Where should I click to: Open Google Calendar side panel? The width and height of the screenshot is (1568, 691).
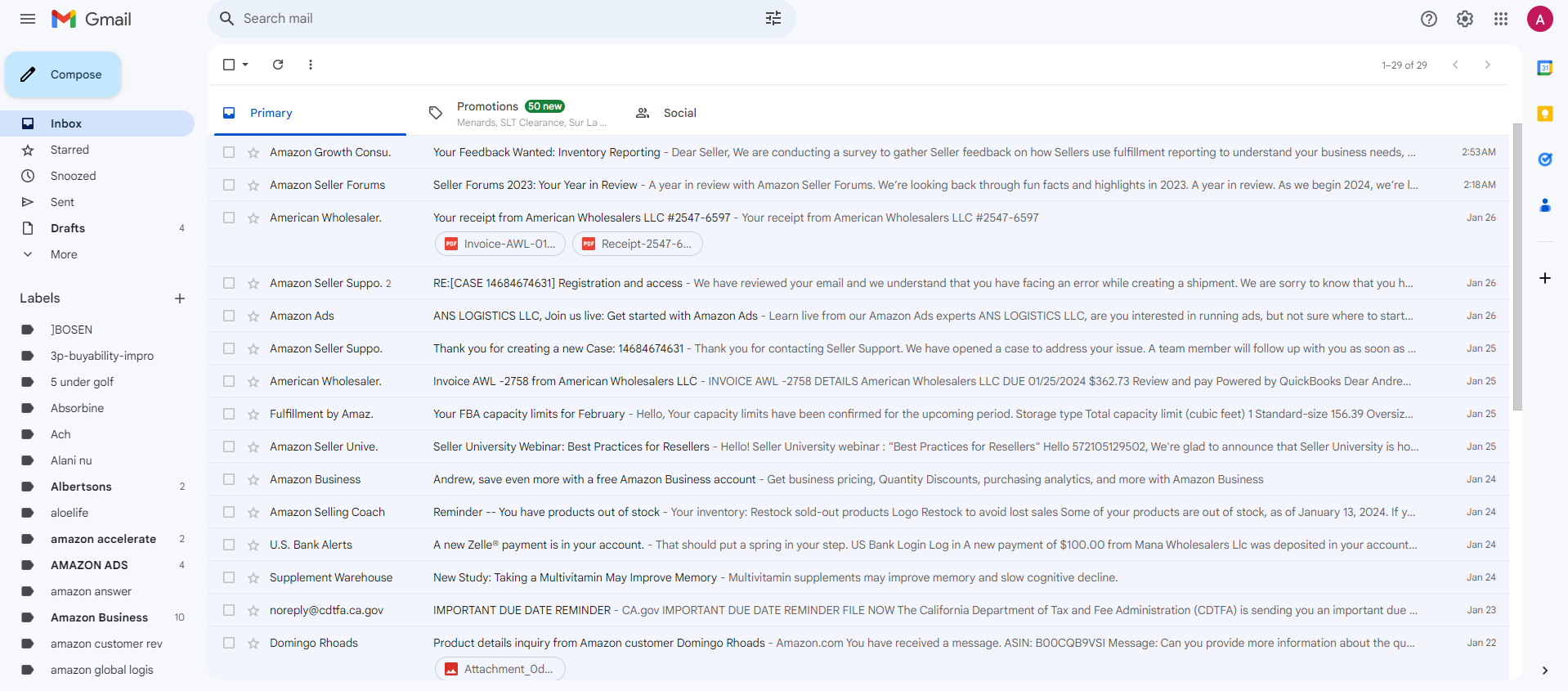(x=1545, y=68)
